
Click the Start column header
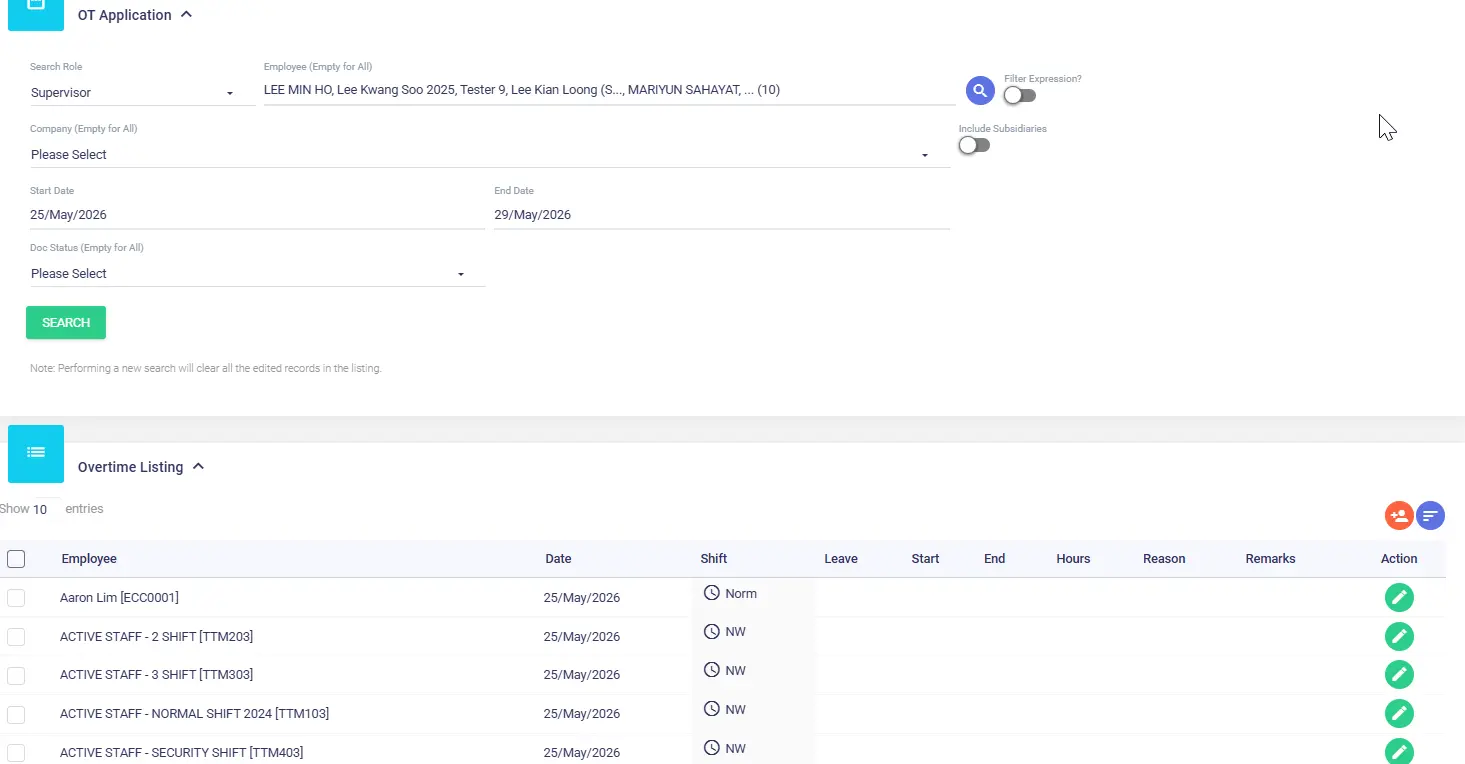[925, 559]
